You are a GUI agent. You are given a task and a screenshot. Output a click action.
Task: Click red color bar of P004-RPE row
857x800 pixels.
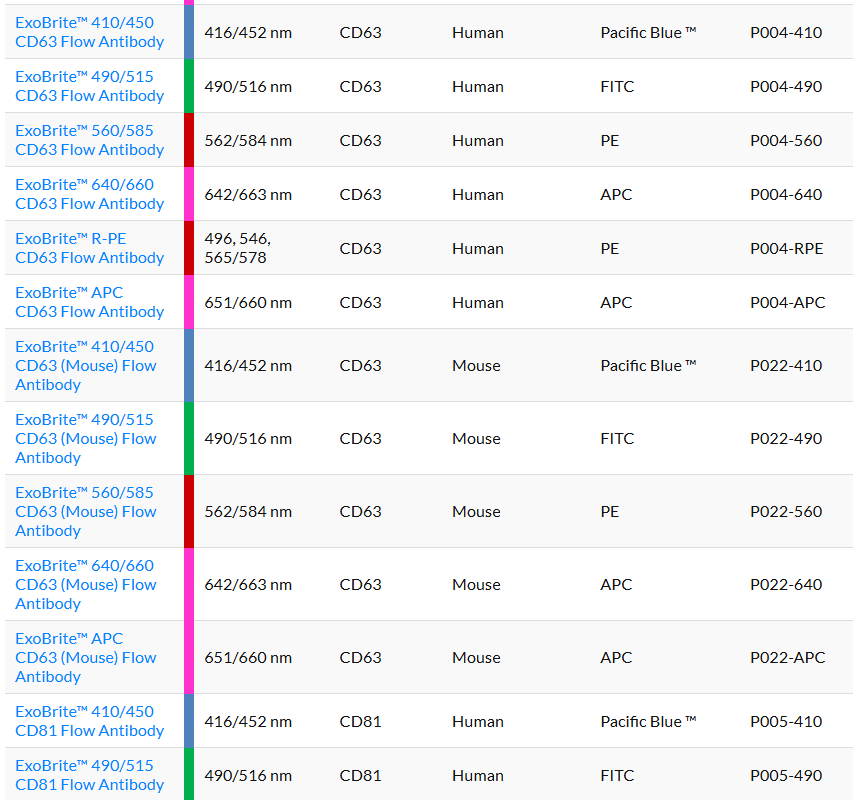coord(189,248)
